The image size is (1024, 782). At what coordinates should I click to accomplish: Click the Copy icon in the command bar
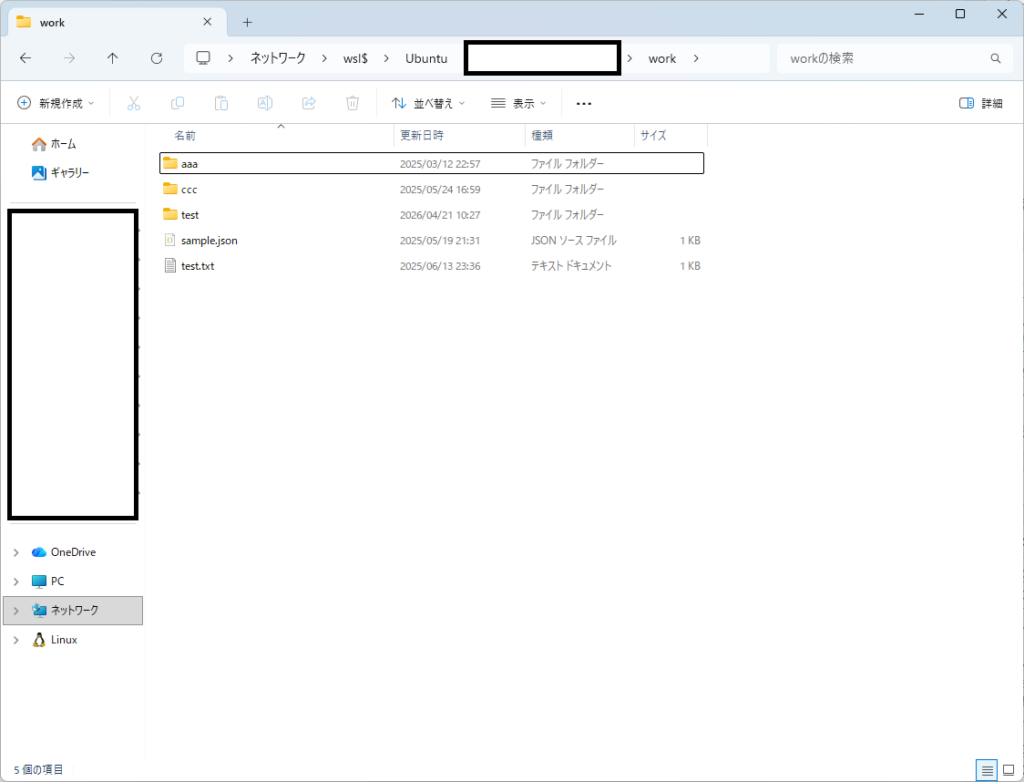[x=177, y=103]
